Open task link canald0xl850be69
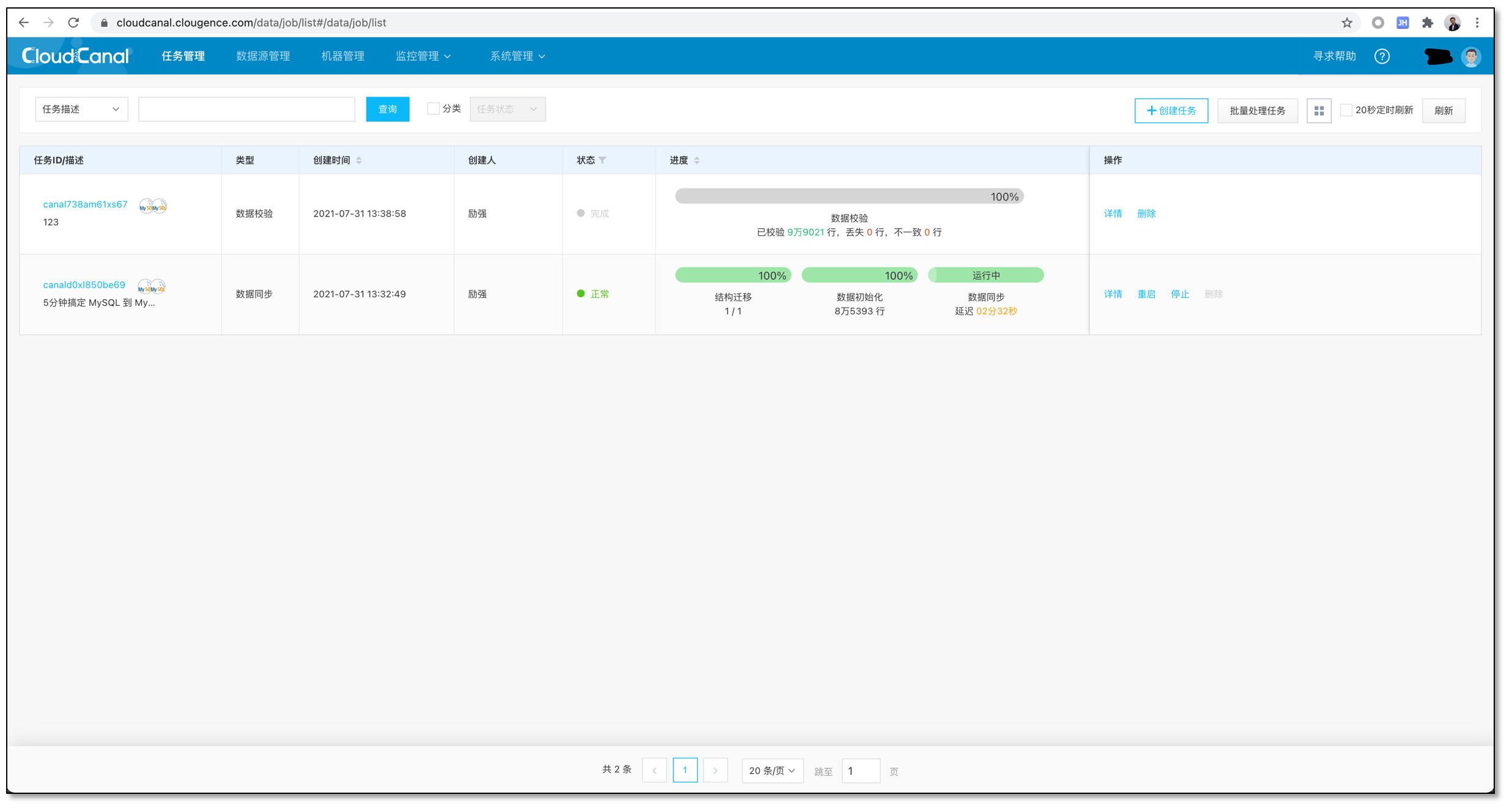 click(84, 285)
